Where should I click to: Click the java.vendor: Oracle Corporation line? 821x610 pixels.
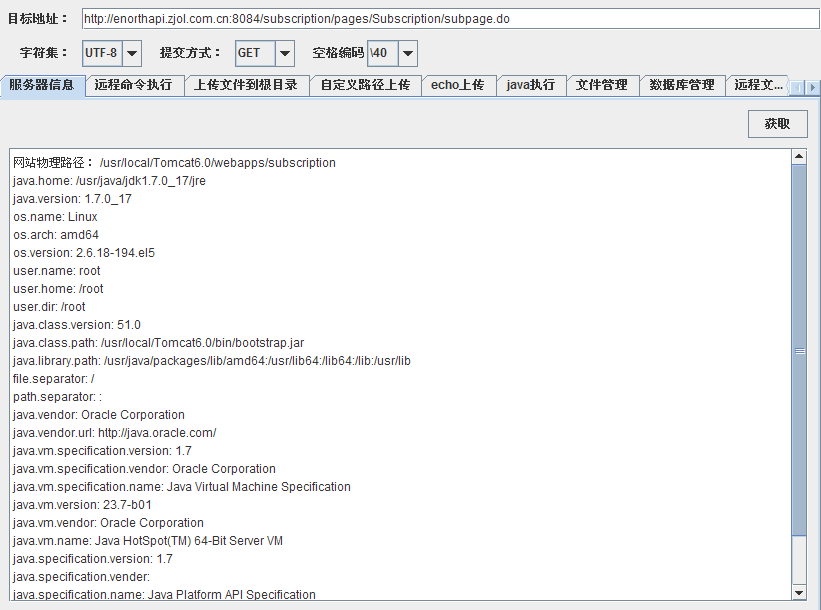pos(99,415)
